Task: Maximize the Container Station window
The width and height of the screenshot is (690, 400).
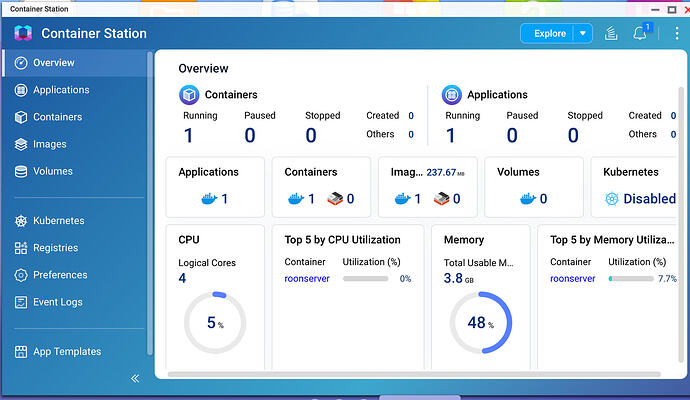Action: (x=672, y=9)
